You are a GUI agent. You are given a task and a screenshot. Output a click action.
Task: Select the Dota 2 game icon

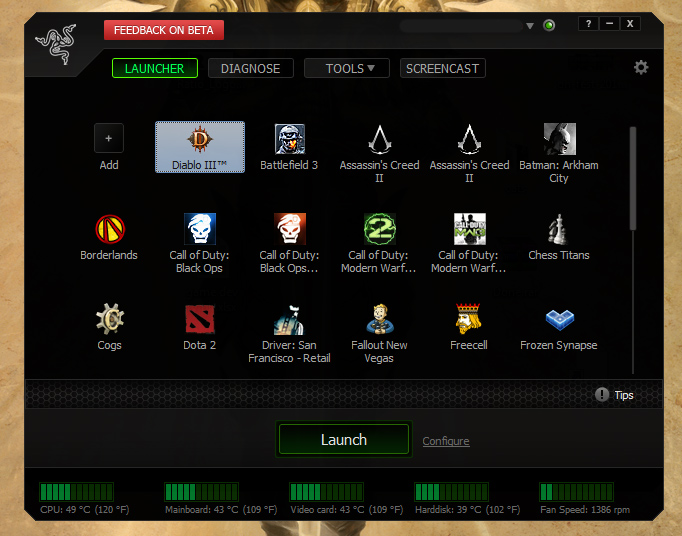point(199,319)
